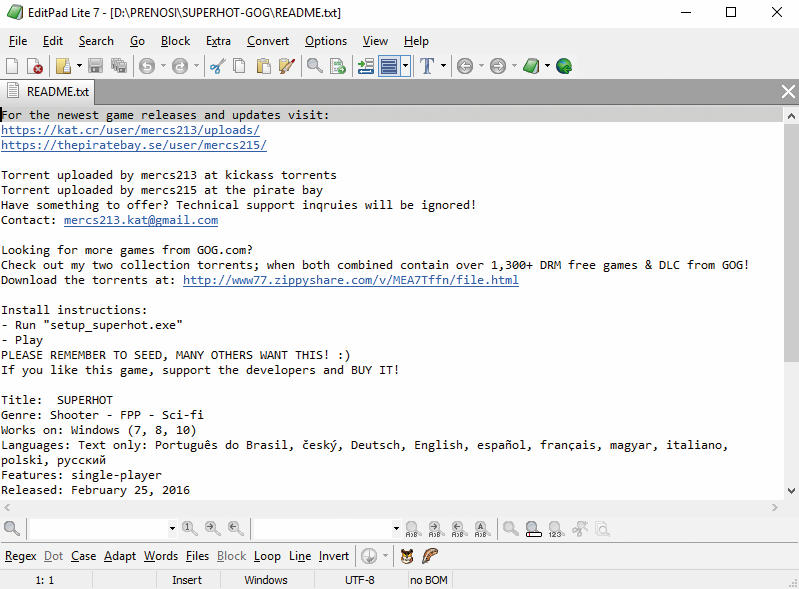
Task: Open the Extra menu
Action: (218, 41)
